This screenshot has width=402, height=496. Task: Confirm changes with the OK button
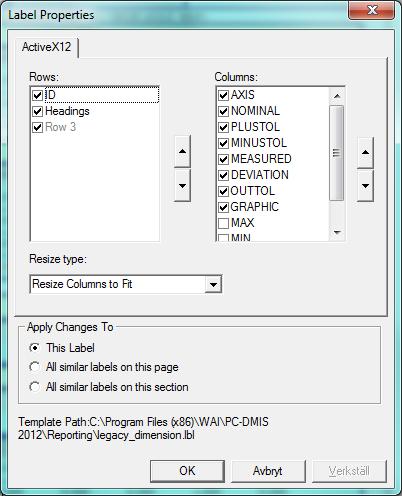coord(187,471)
